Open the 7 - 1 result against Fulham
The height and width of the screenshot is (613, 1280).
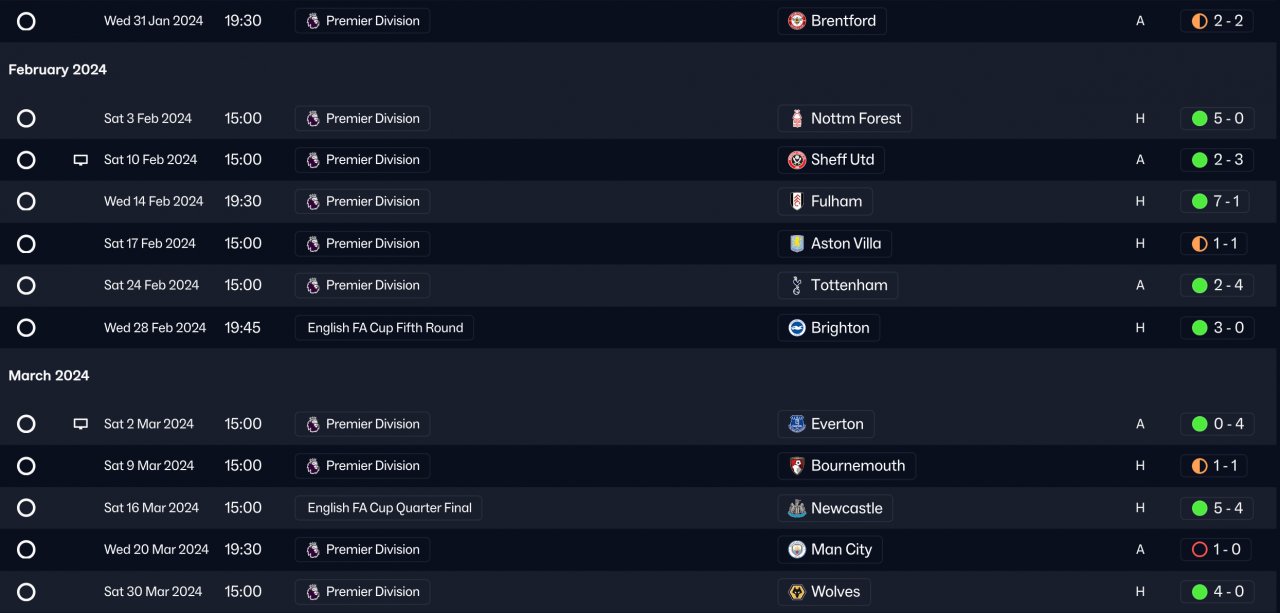point(1217,202)
